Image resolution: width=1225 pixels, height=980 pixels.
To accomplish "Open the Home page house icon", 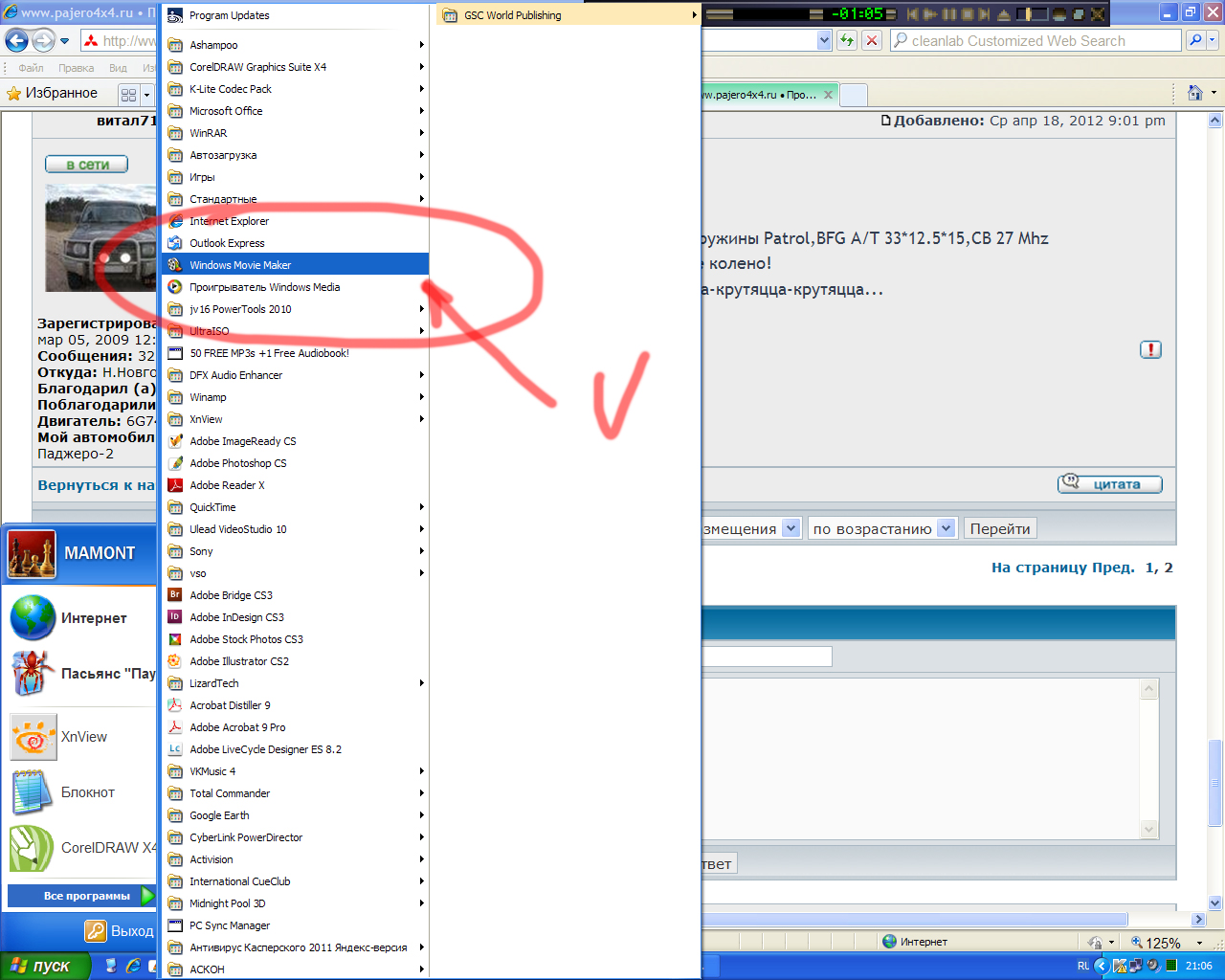I will click(1194, 93).
